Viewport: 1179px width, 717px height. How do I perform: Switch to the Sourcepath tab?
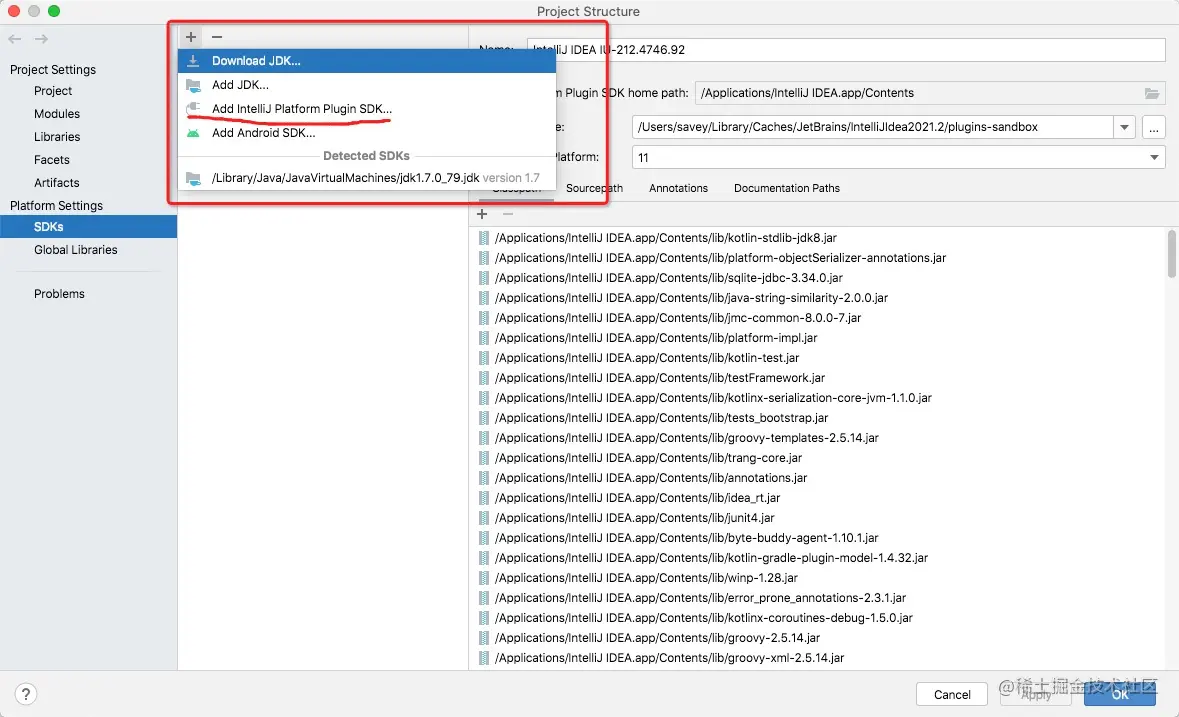click(x=594, y=189)
